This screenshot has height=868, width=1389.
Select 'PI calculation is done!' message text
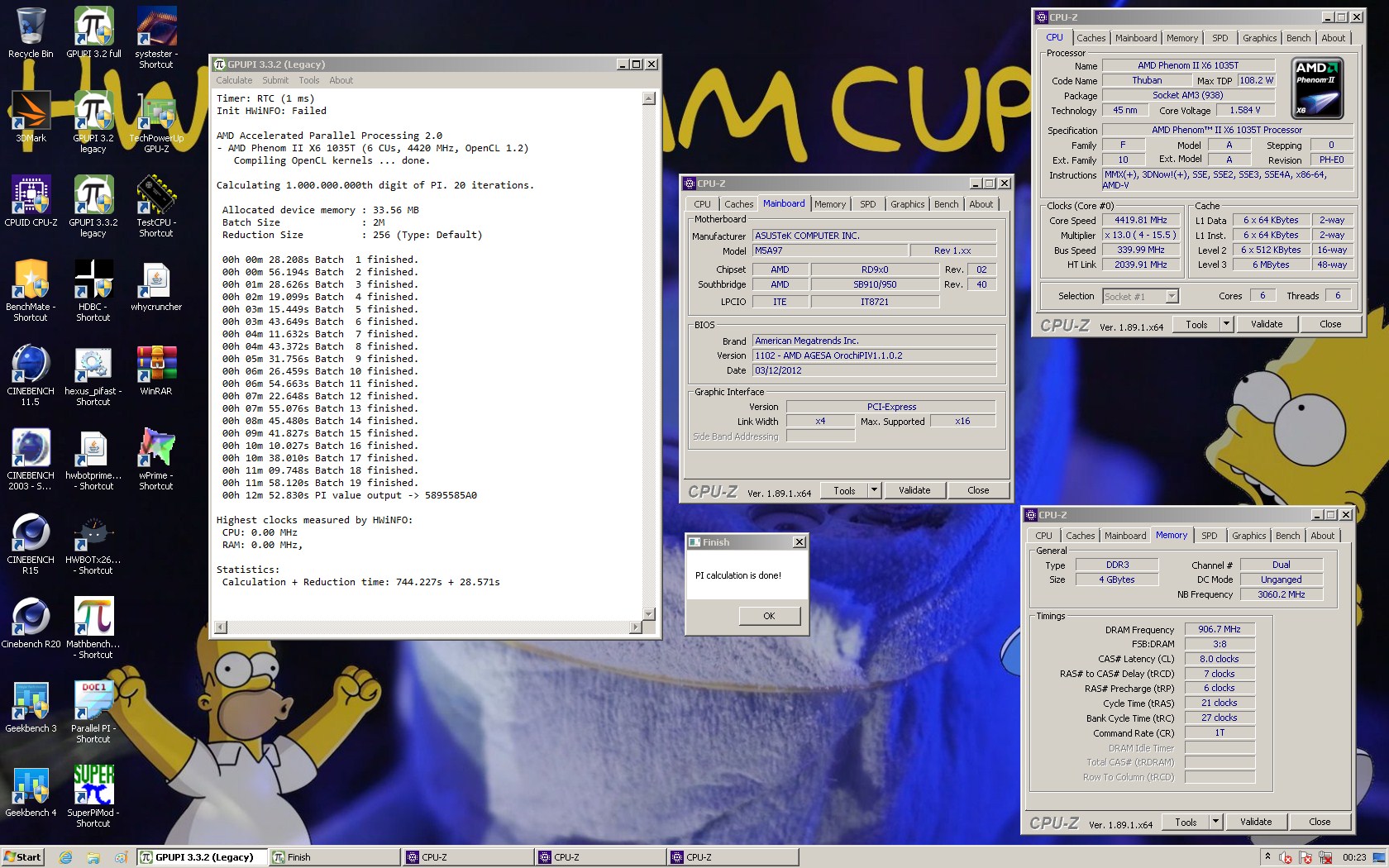click(x=737, y=575)
